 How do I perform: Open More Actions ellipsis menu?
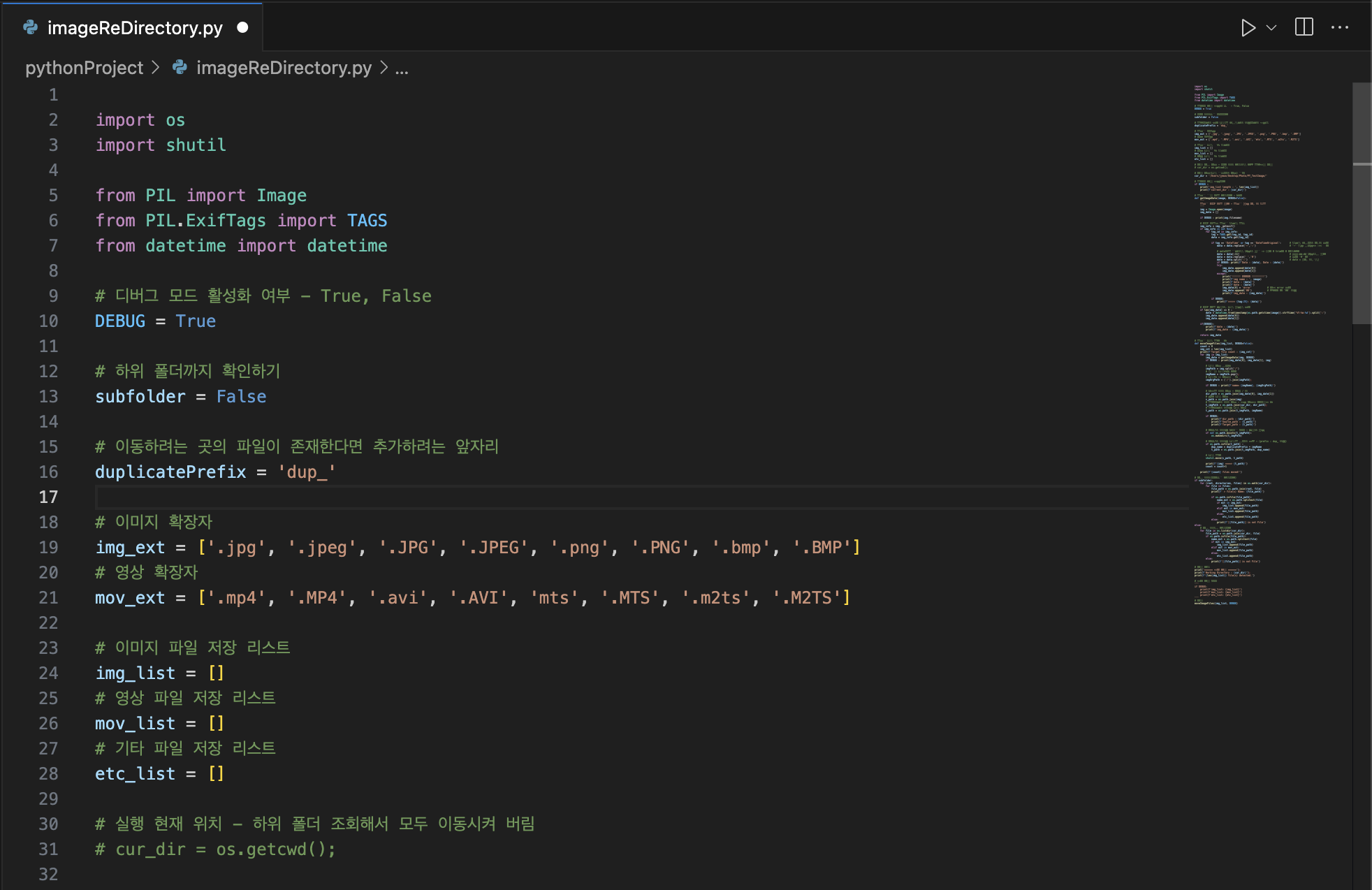[1340, 28]
